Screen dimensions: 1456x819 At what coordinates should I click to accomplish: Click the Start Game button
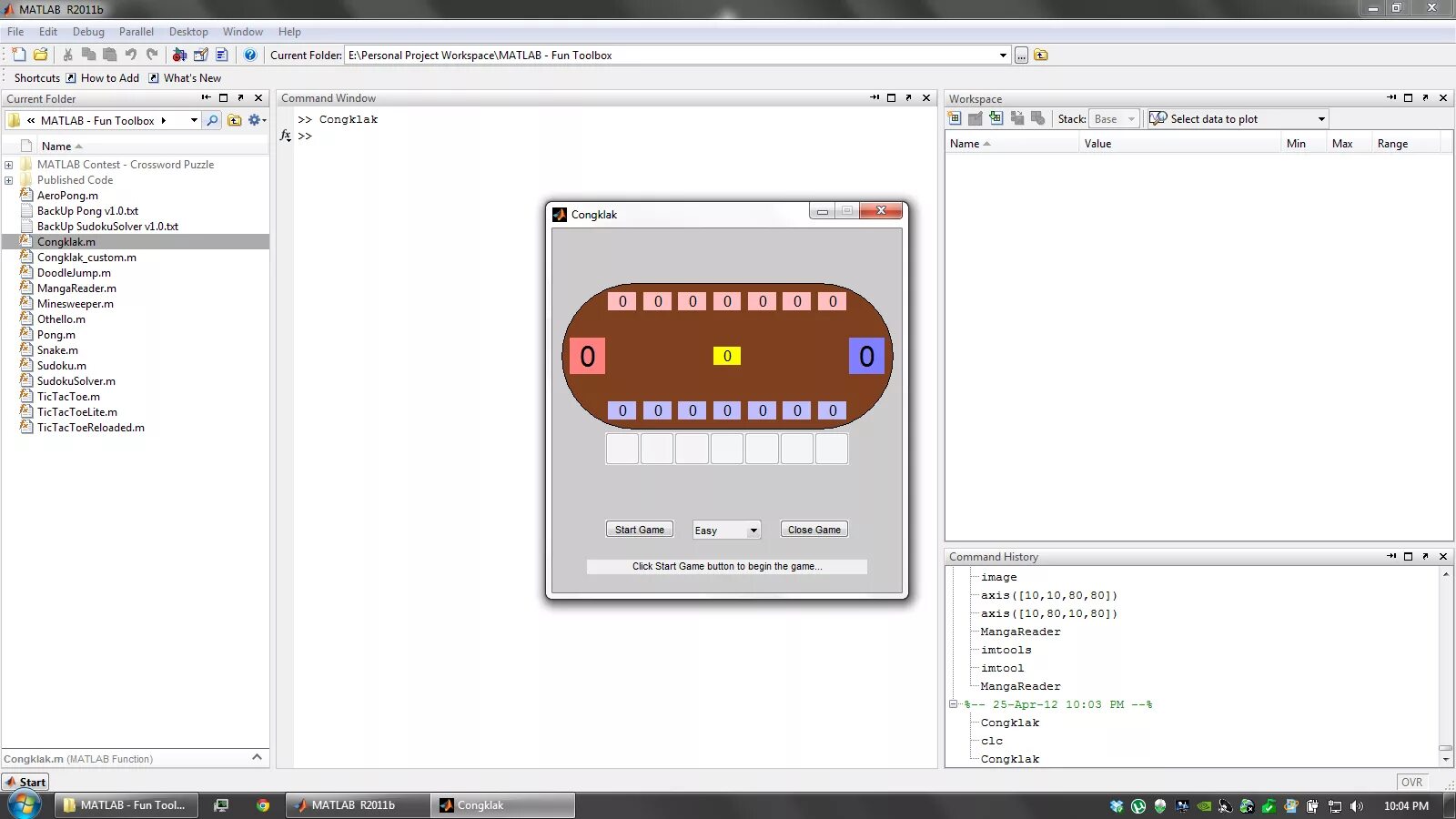point(640,530)
